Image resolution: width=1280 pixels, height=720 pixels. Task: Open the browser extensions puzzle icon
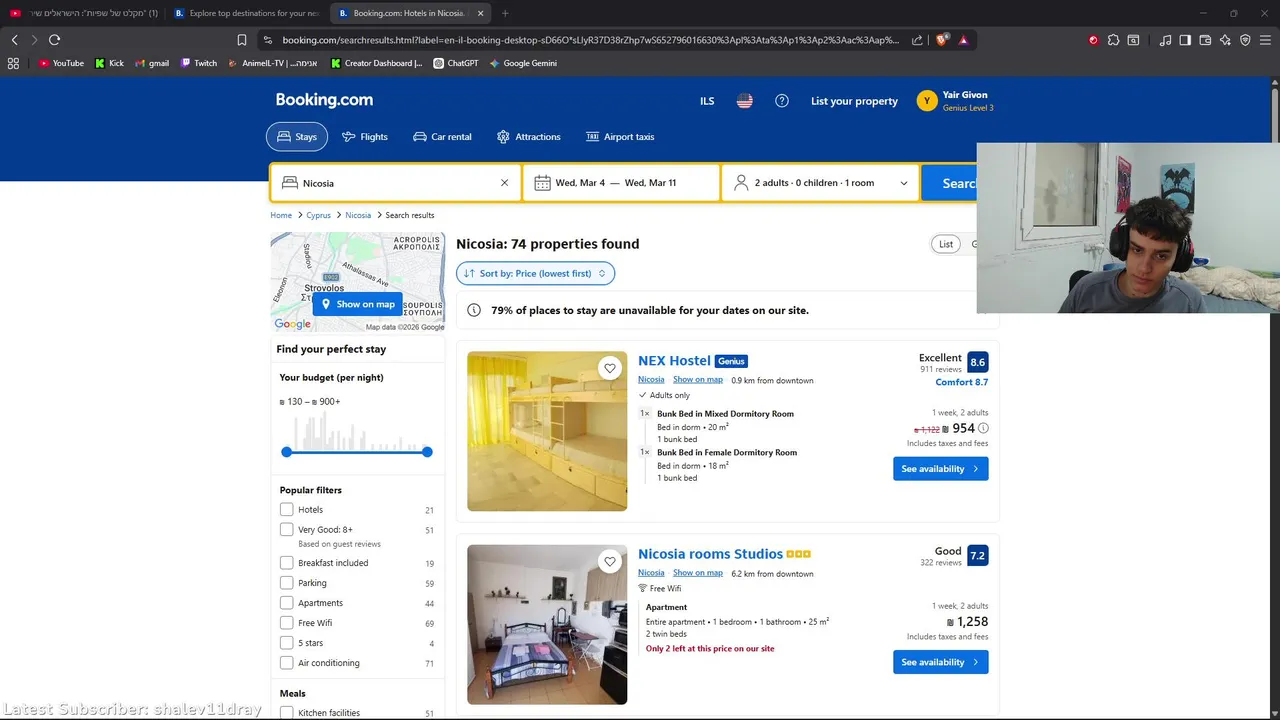(x=1113, y=40)
